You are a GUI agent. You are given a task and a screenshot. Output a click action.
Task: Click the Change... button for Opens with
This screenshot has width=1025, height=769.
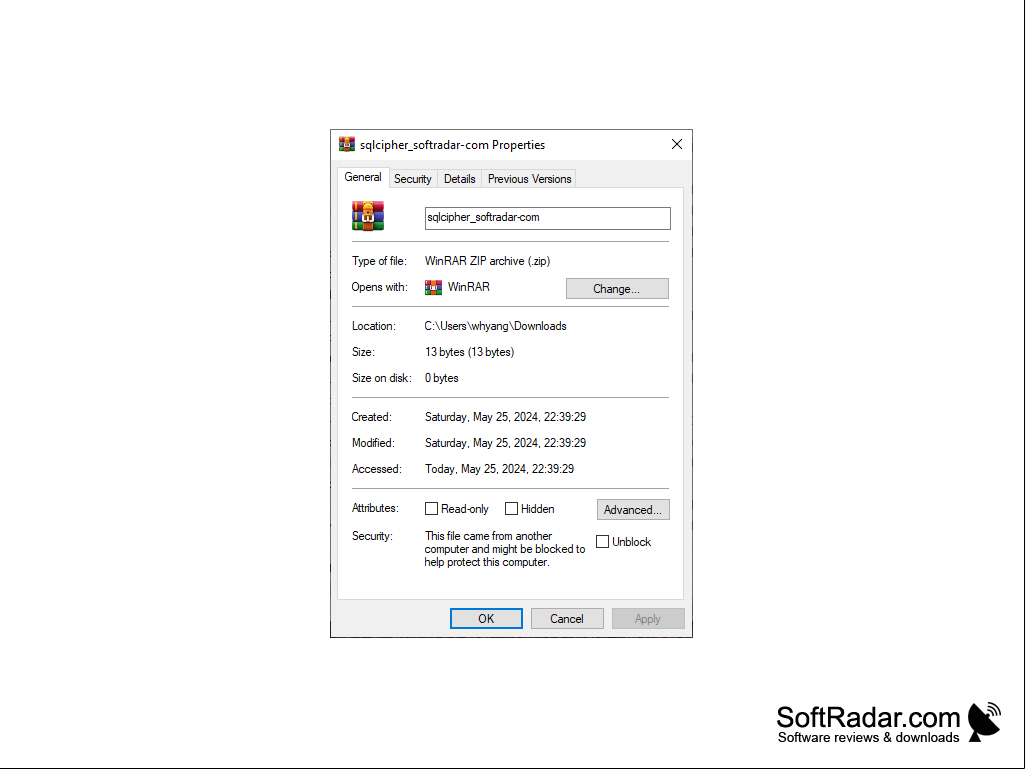617,288
